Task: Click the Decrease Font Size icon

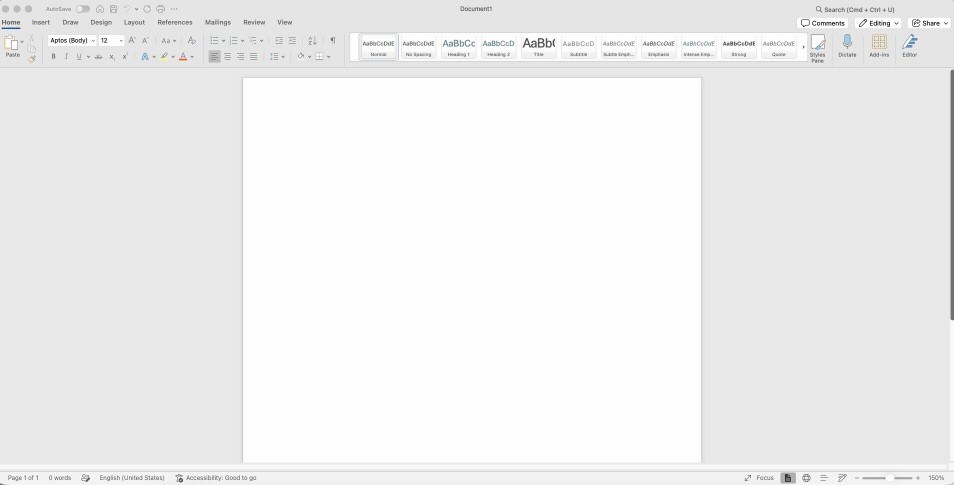Action: tap(145, 41)
